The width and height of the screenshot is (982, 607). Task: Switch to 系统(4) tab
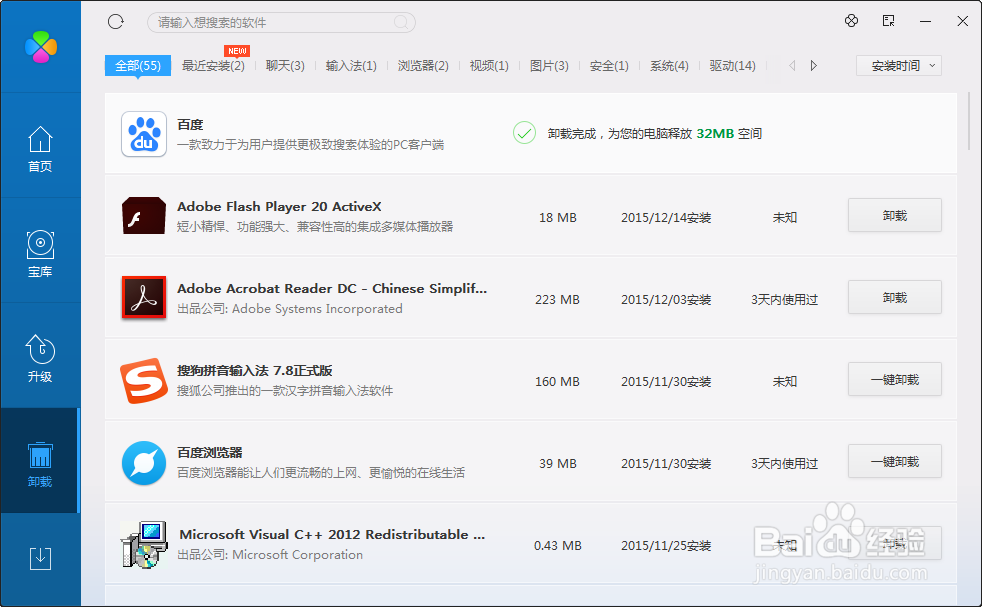669,66
